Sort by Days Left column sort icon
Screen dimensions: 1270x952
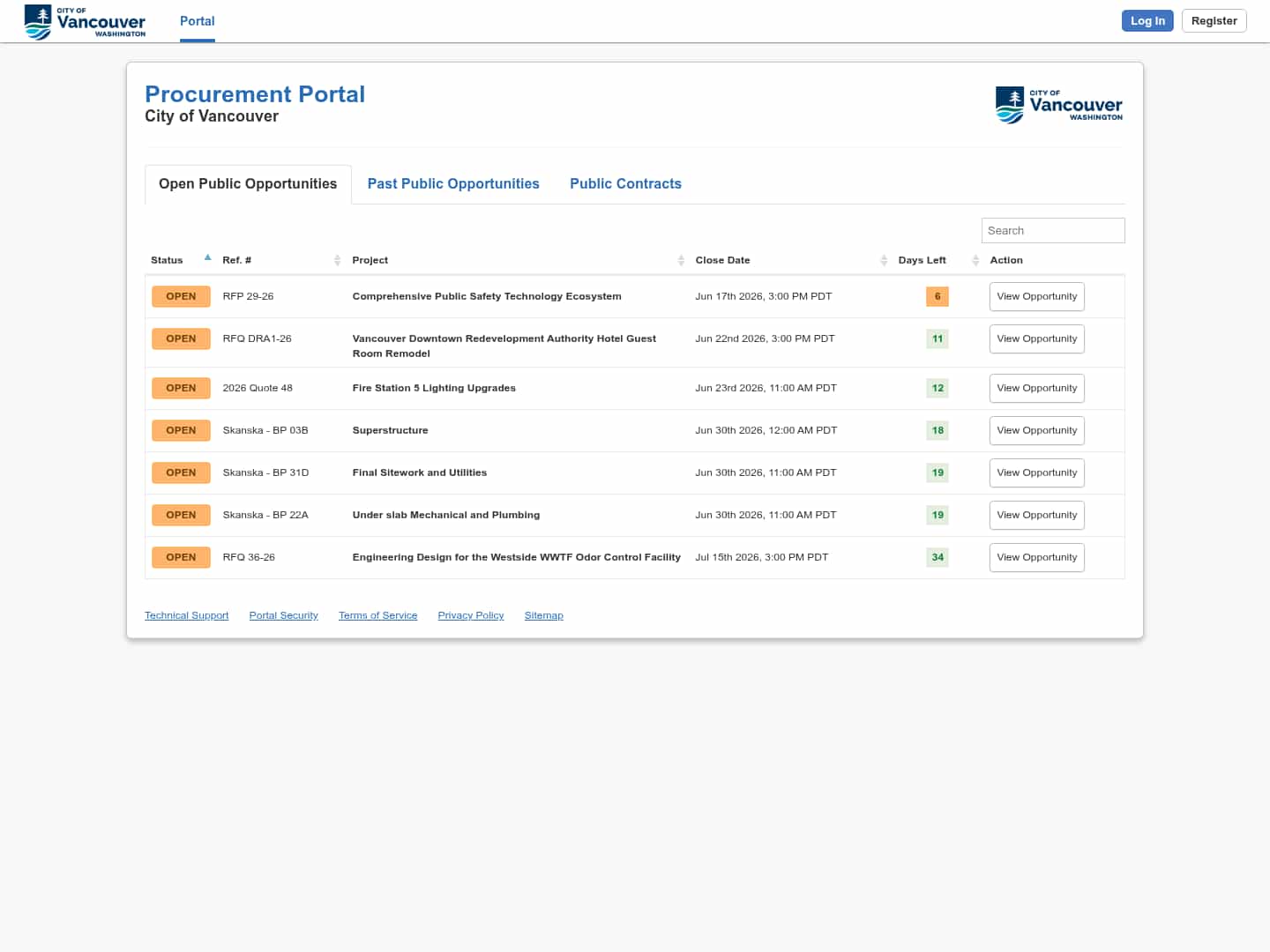(975, 260)
